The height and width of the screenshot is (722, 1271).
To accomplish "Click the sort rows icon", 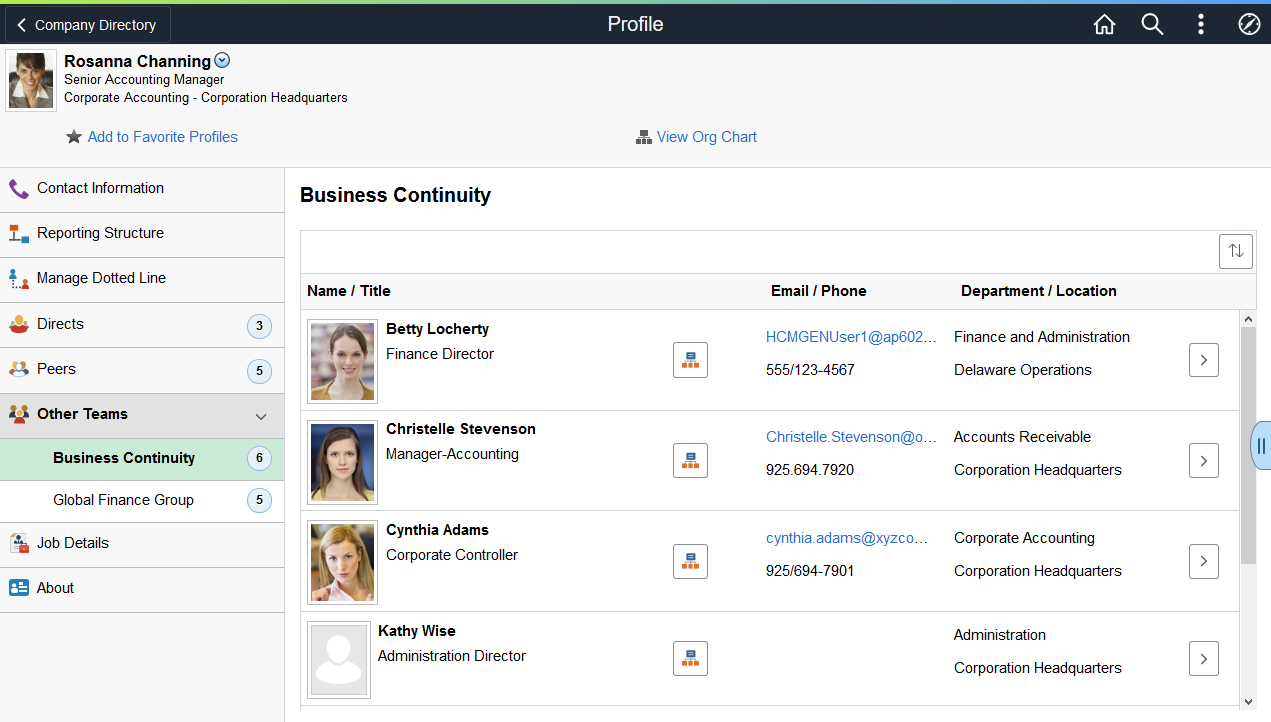I will tap(1236, 251).
